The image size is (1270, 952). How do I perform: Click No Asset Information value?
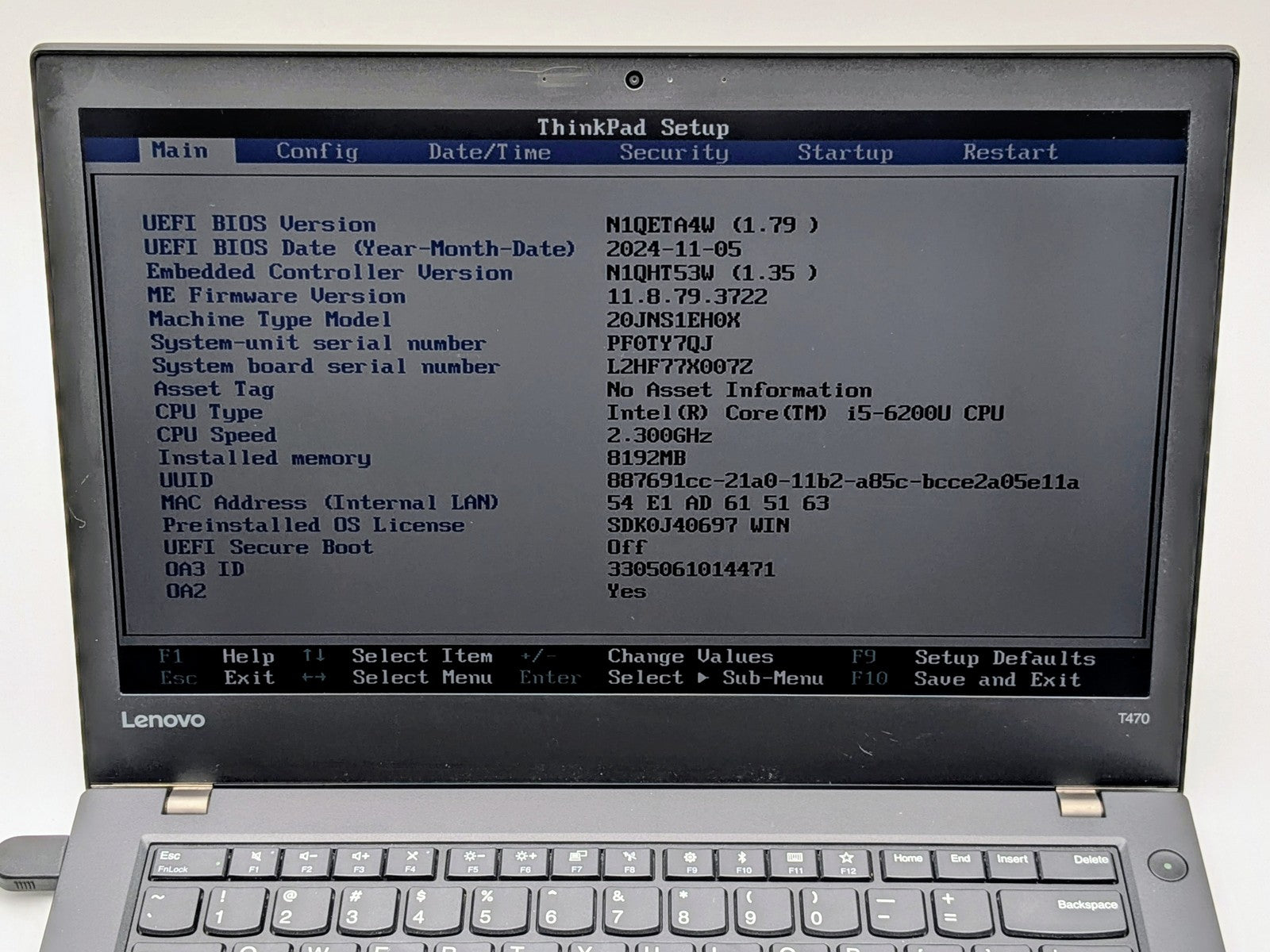pos(740,390)
